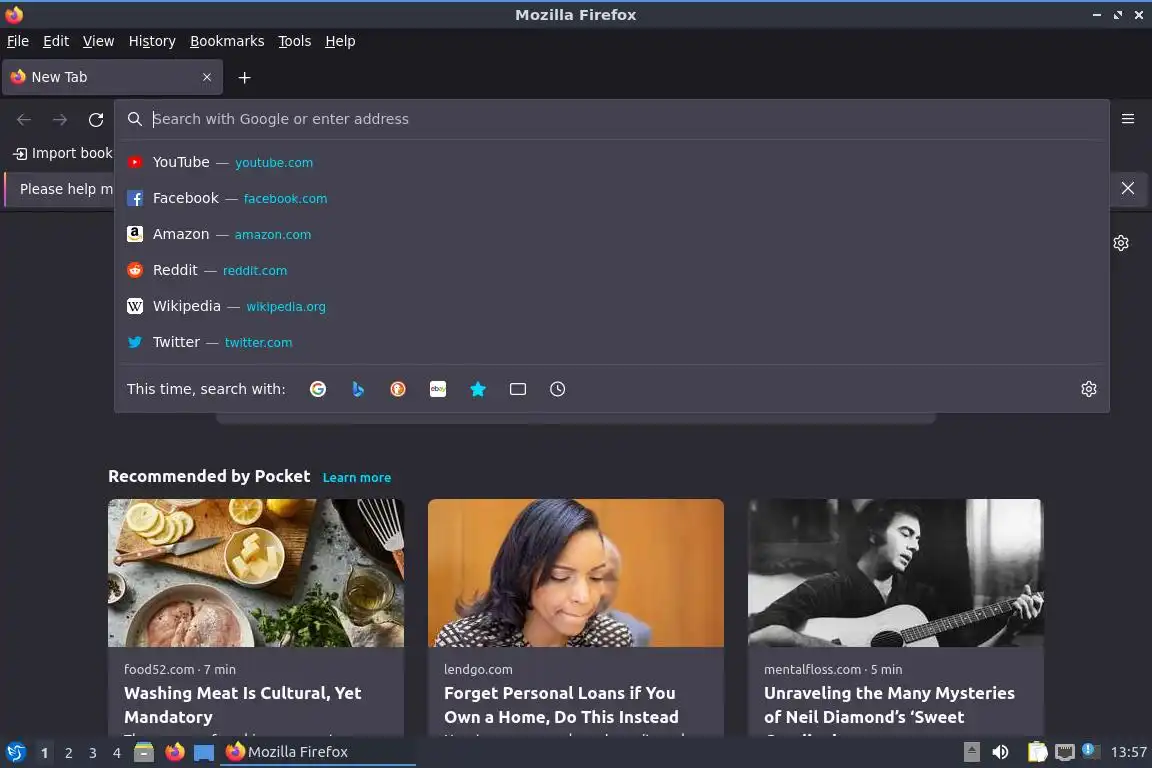Image resolution: width=1152 pixels, height=768 pixels.
Task: Open the View menu
Action: click(x=98, y=41)
